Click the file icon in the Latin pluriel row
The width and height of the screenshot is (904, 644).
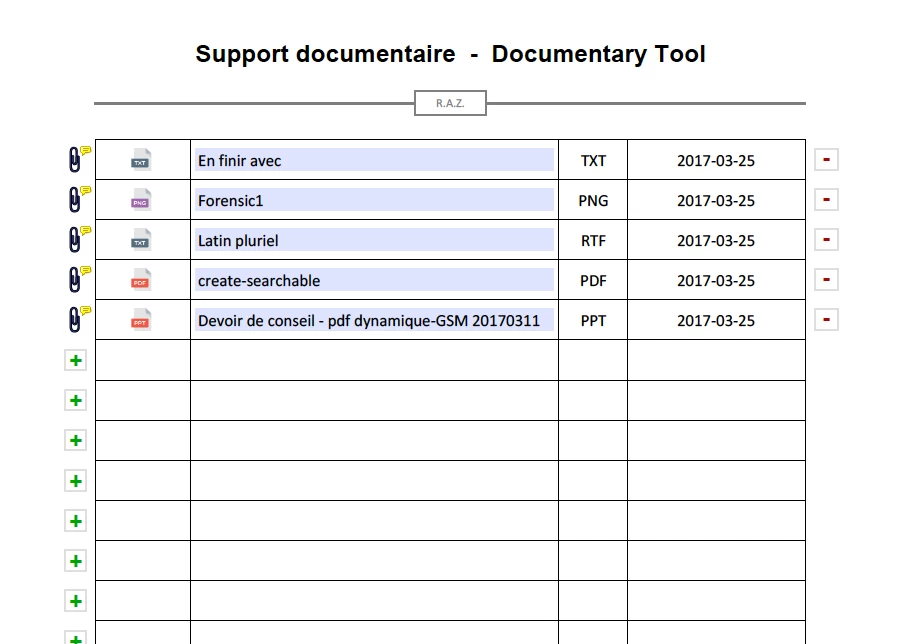pos(141,240)
